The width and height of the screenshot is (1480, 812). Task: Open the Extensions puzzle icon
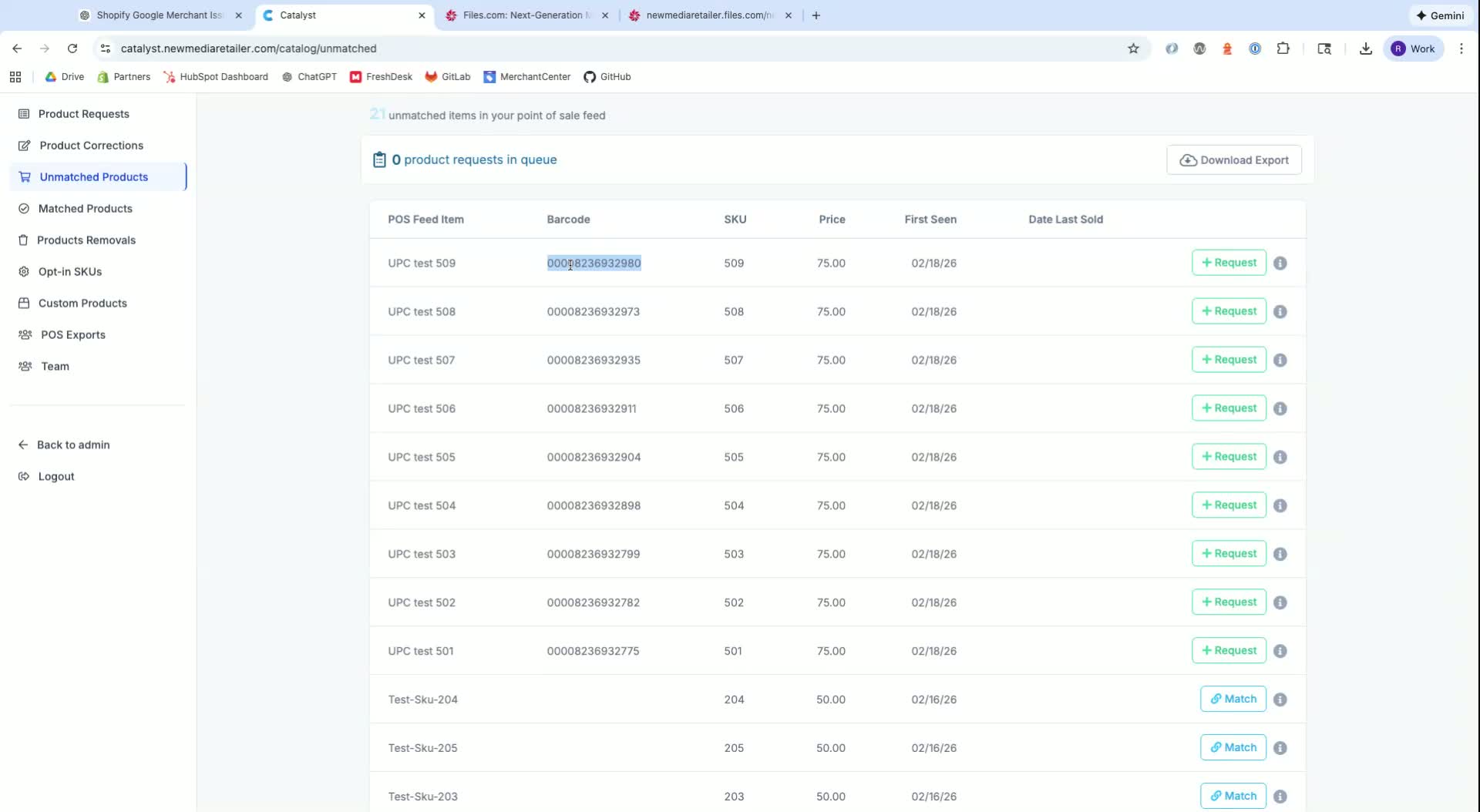click(1283, 49)
